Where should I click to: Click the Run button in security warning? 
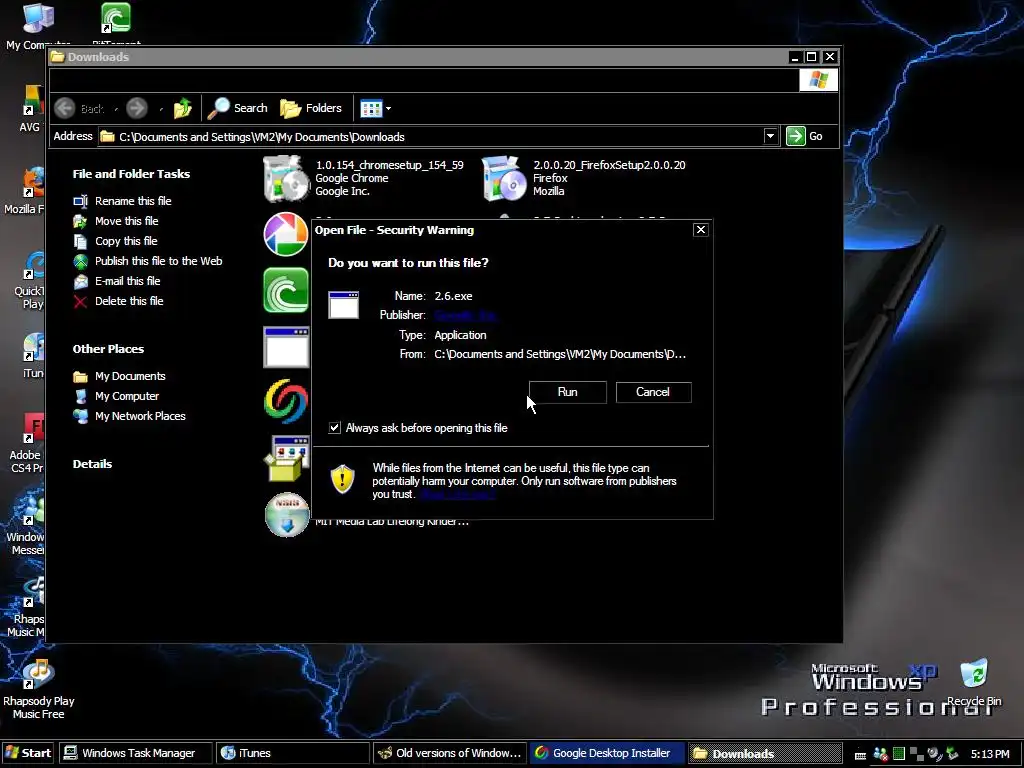click(x=567, y=392)
